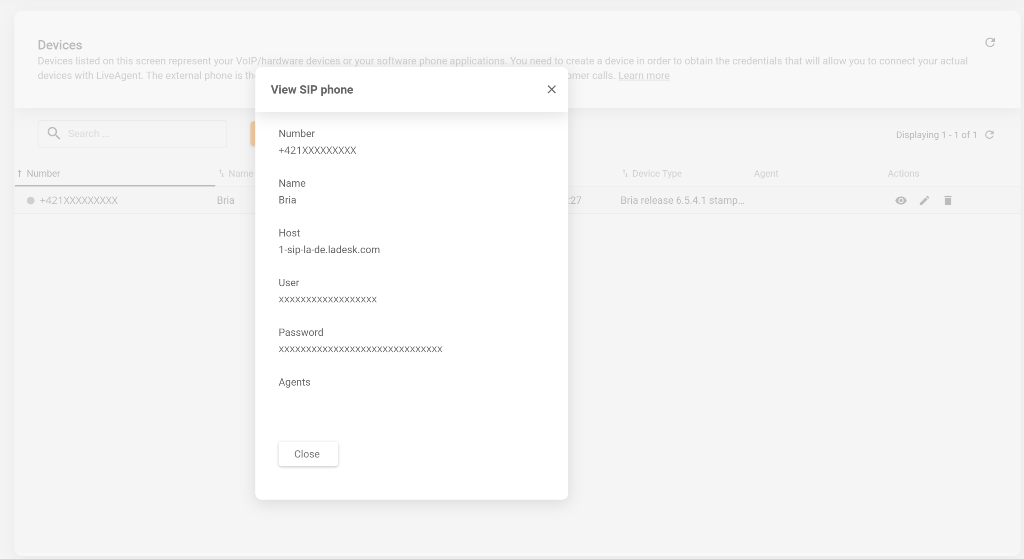Delete the Bria device with trash icon
The height and width of the screenshot is (559, 1024).
point(948,200)
